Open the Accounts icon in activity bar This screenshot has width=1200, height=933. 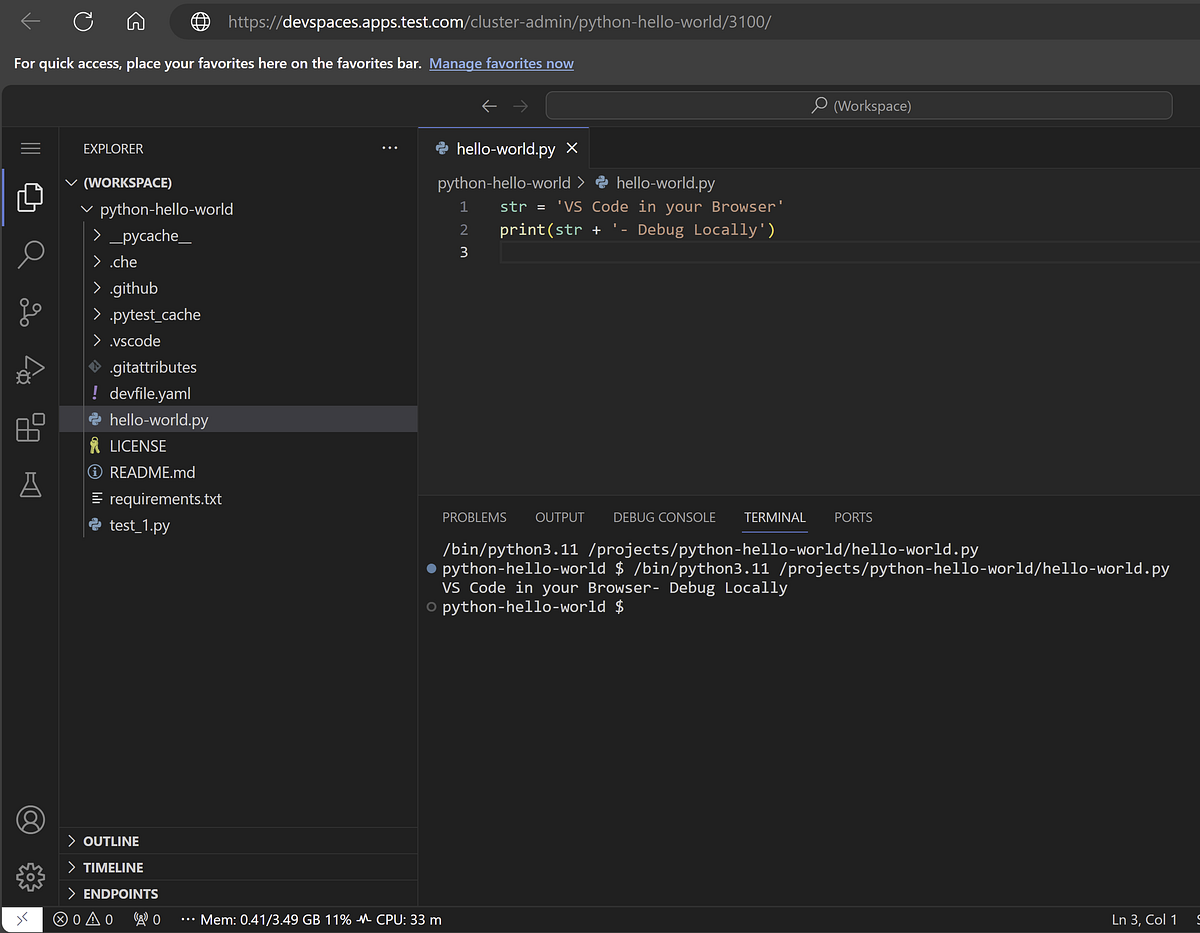[x=31, y=820]
